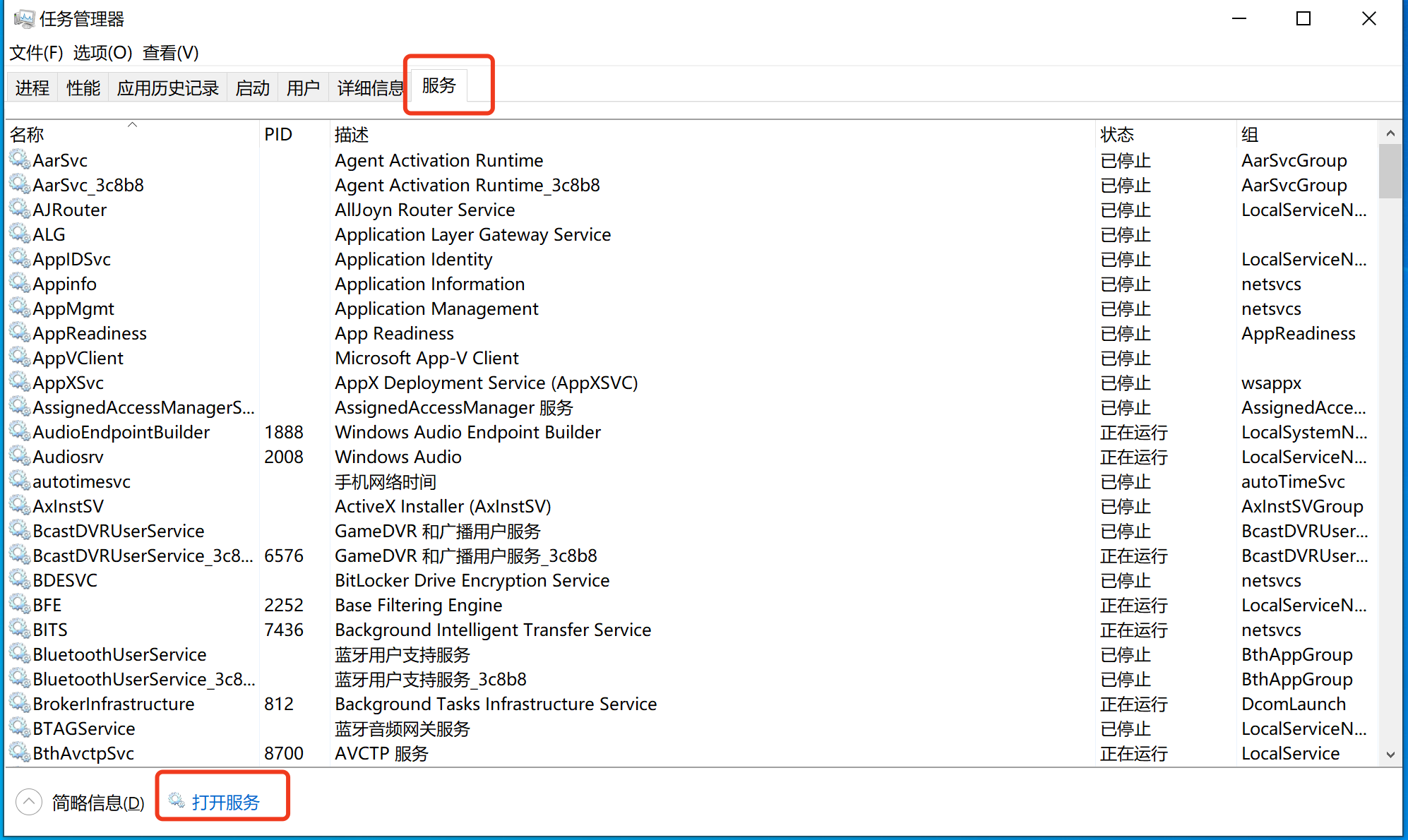Click the vertical scrollbar thumb
The image size is (1408, 840).
[1390, 171]
